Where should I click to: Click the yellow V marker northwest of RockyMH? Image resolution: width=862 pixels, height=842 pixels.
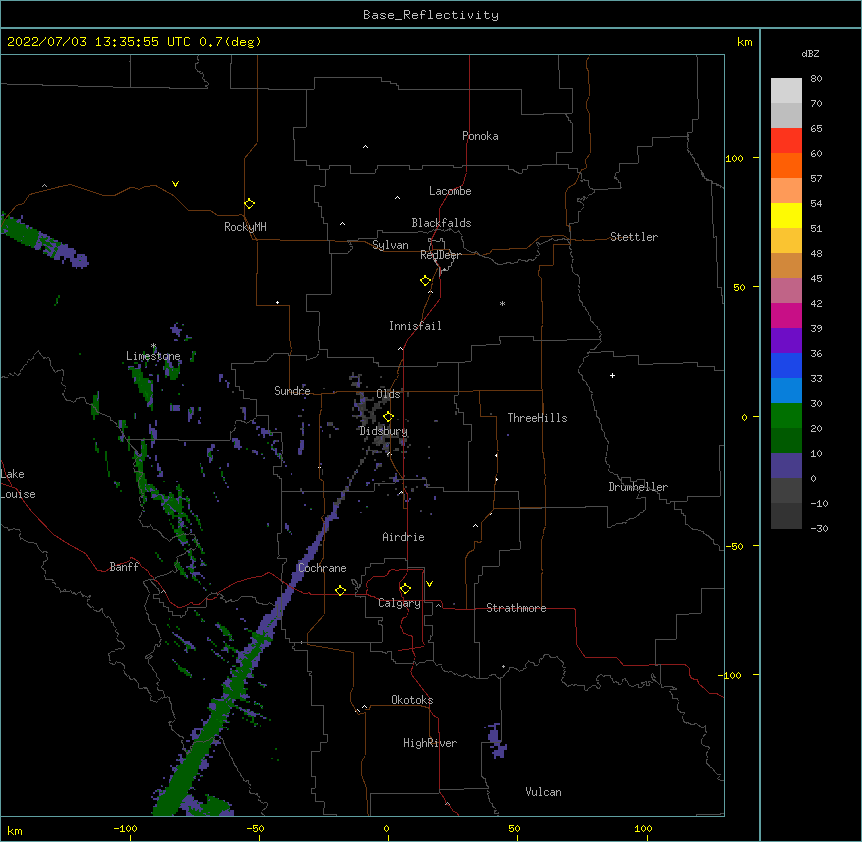coord(175,184)
